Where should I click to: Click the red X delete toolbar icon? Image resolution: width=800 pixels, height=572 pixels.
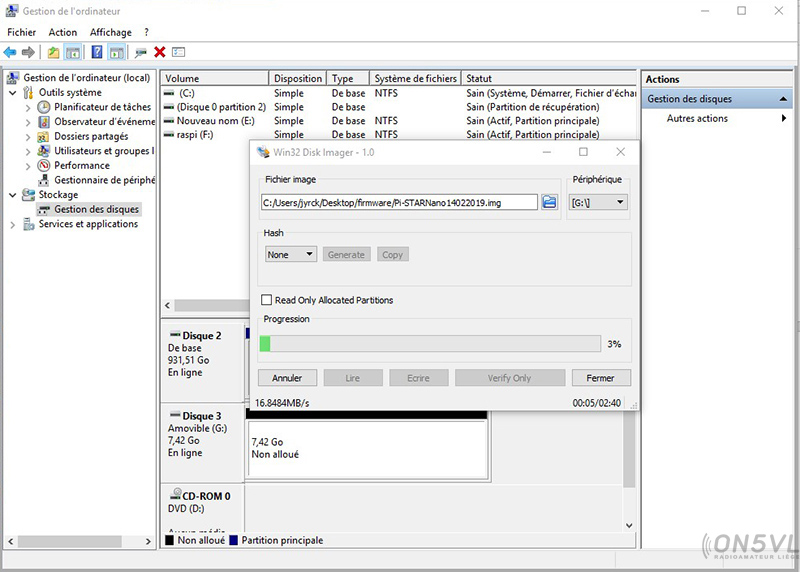160,52
